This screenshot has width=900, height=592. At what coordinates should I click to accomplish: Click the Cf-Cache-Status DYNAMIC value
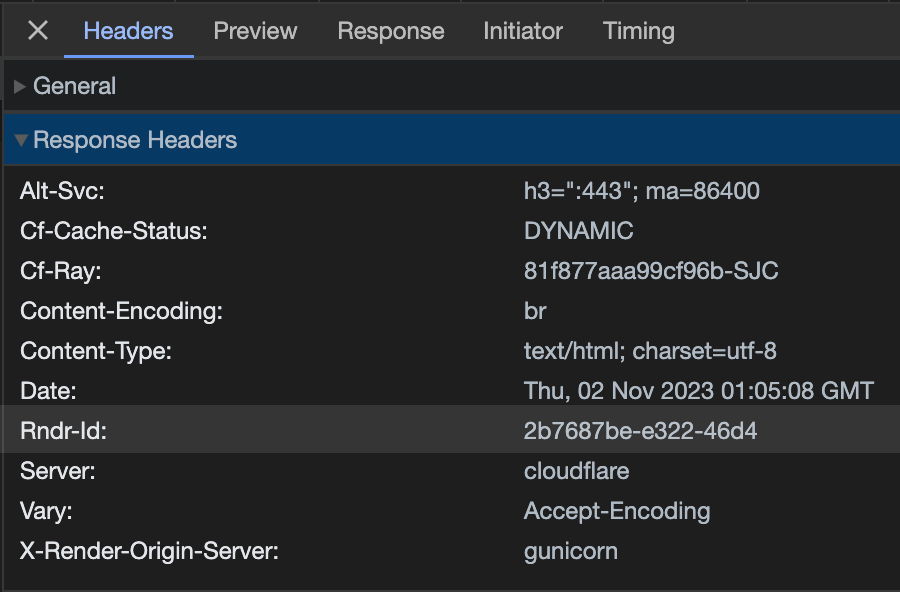(578, 231)
